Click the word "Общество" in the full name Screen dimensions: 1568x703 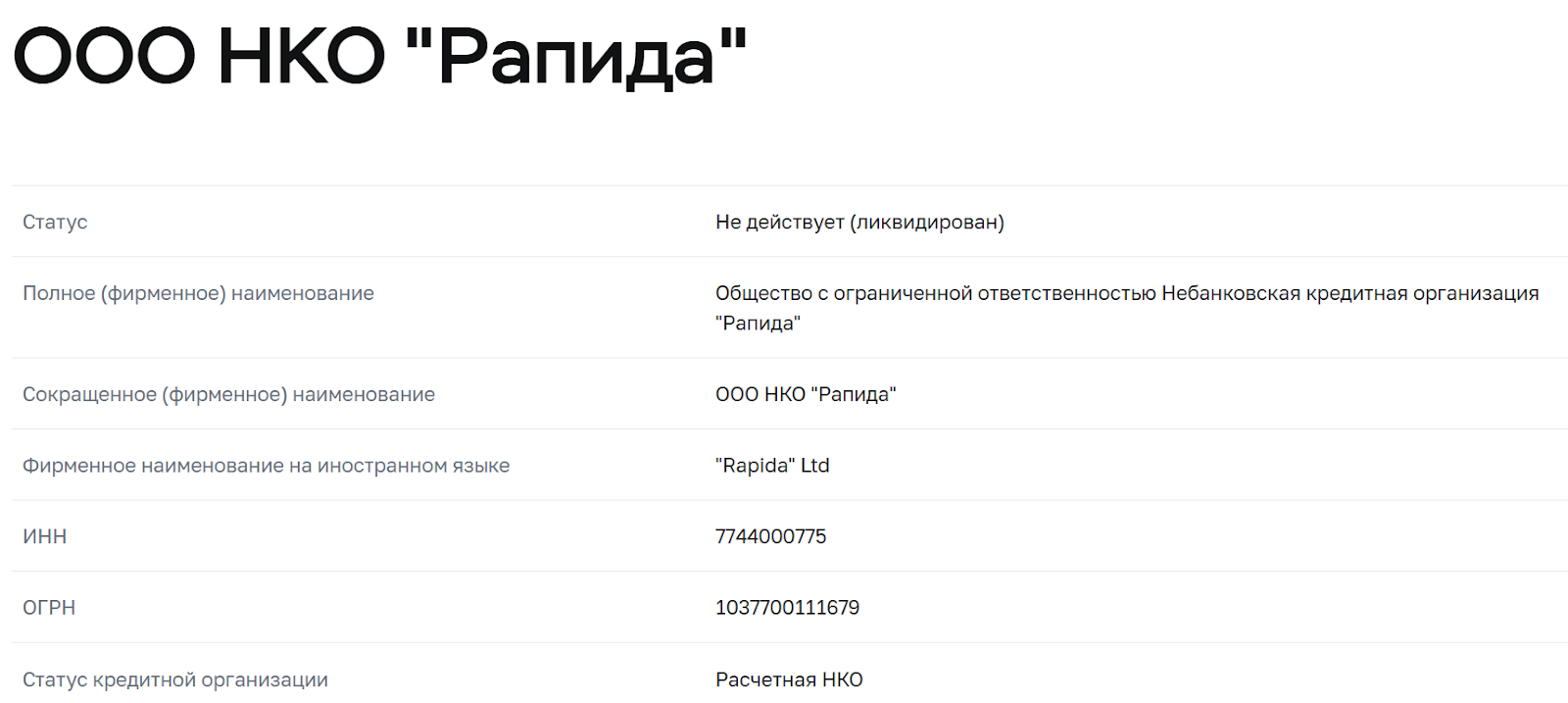coord(763,293)
